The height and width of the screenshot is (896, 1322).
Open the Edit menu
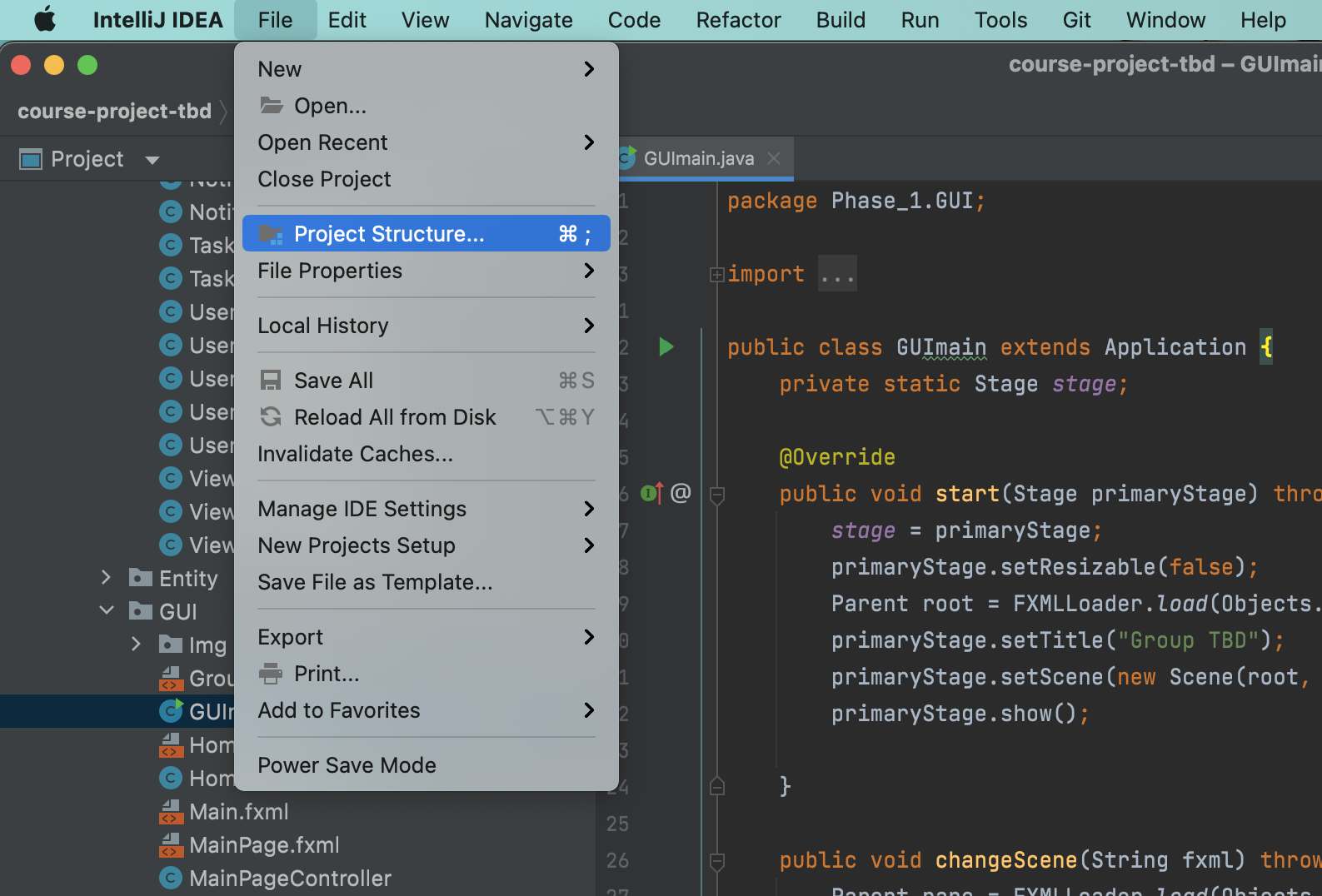tap(347, 20)
